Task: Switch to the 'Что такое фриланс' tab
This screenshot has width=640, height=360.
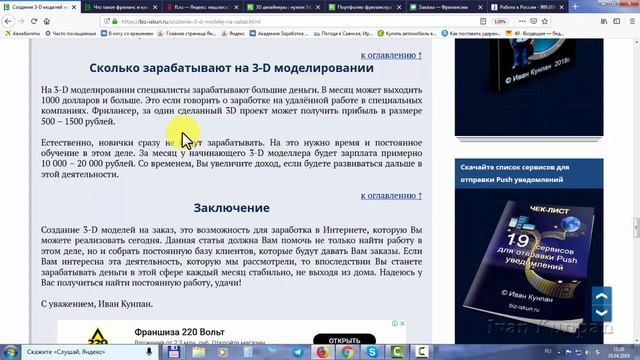Action: click(120, 7)
